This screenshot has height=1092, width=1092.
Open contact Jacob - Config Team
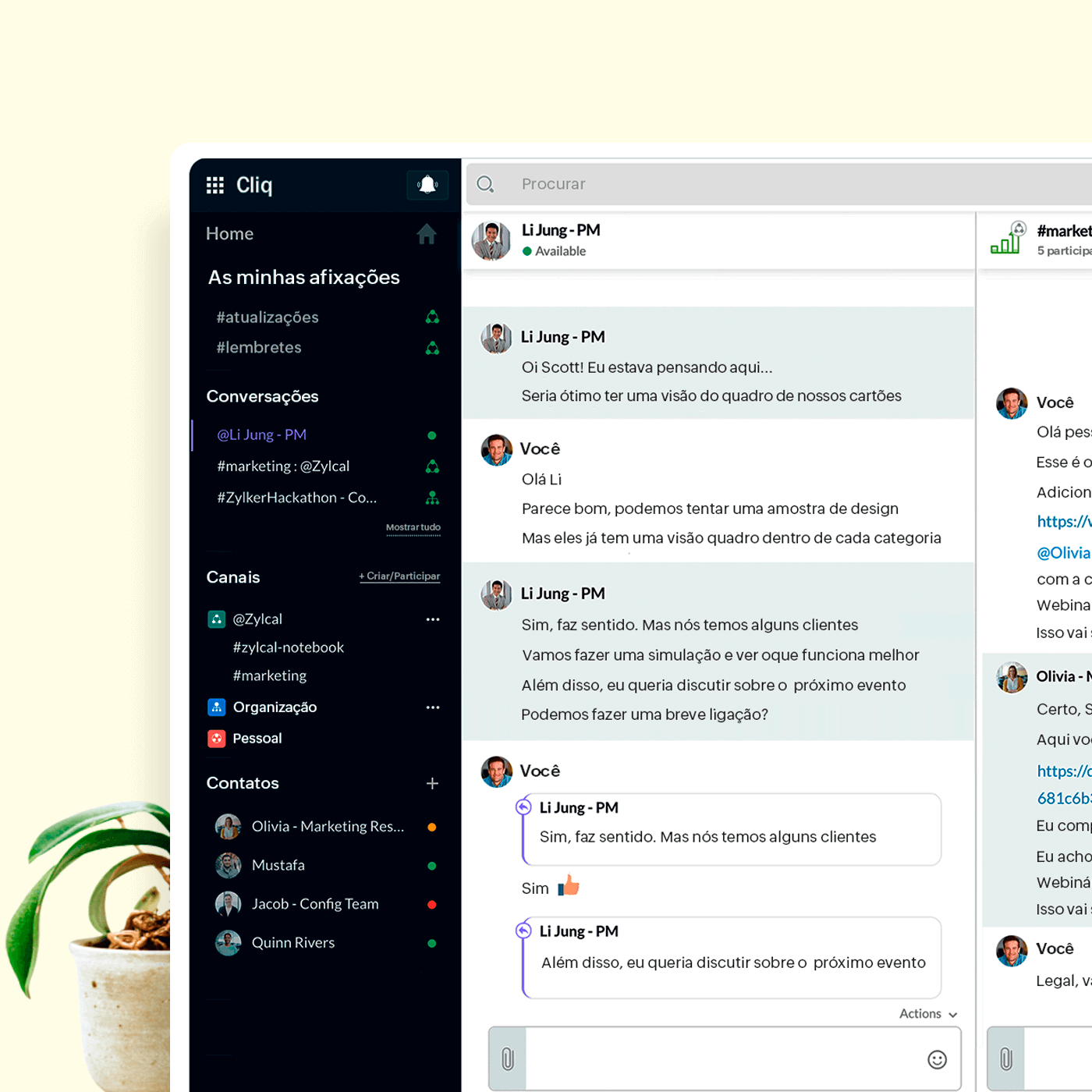(x=315, y=905)
